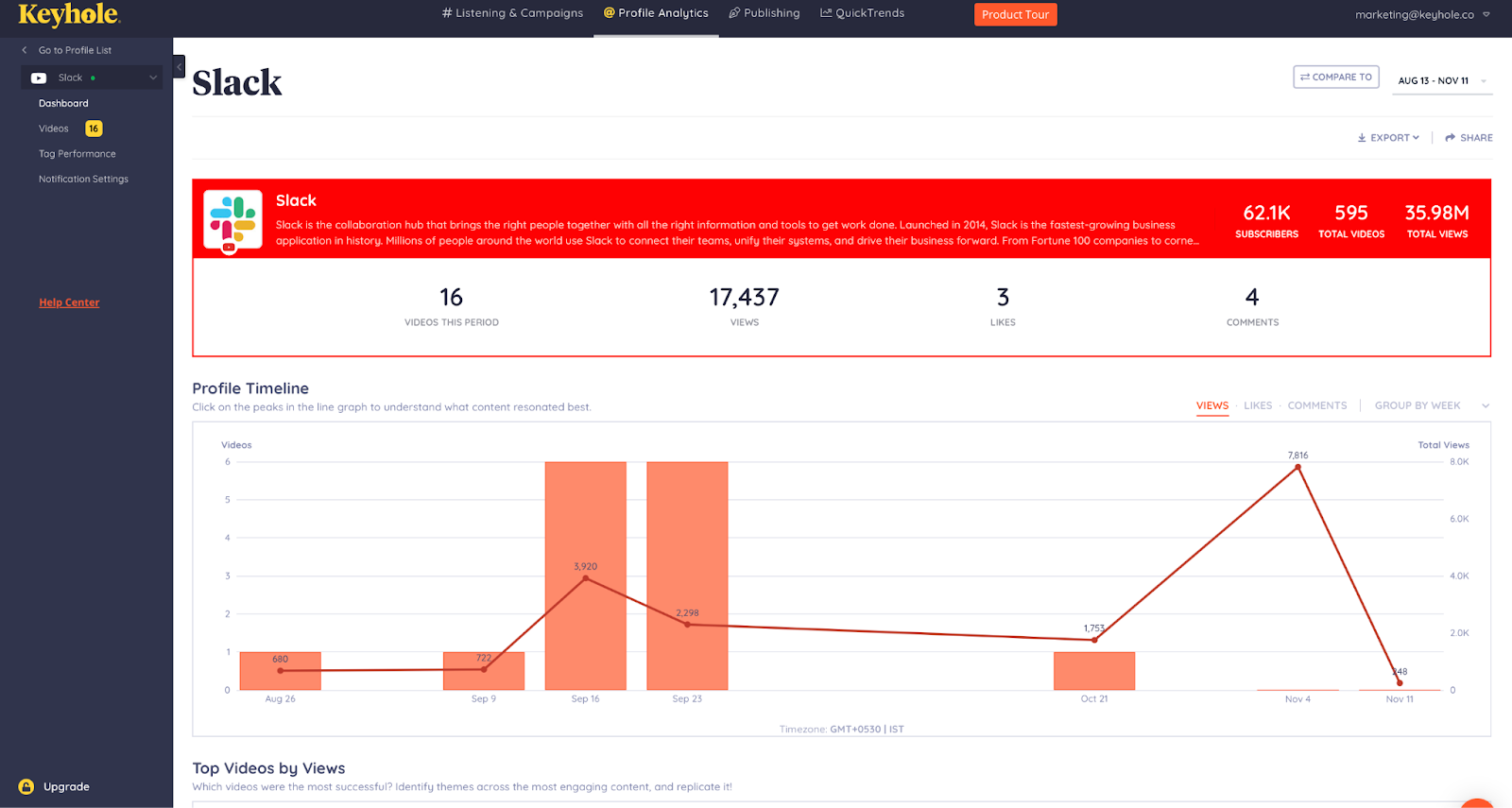Viewport: 1512px width, 808px height.
Task: Open Videos in sidebar
Action: pos(53,129)
